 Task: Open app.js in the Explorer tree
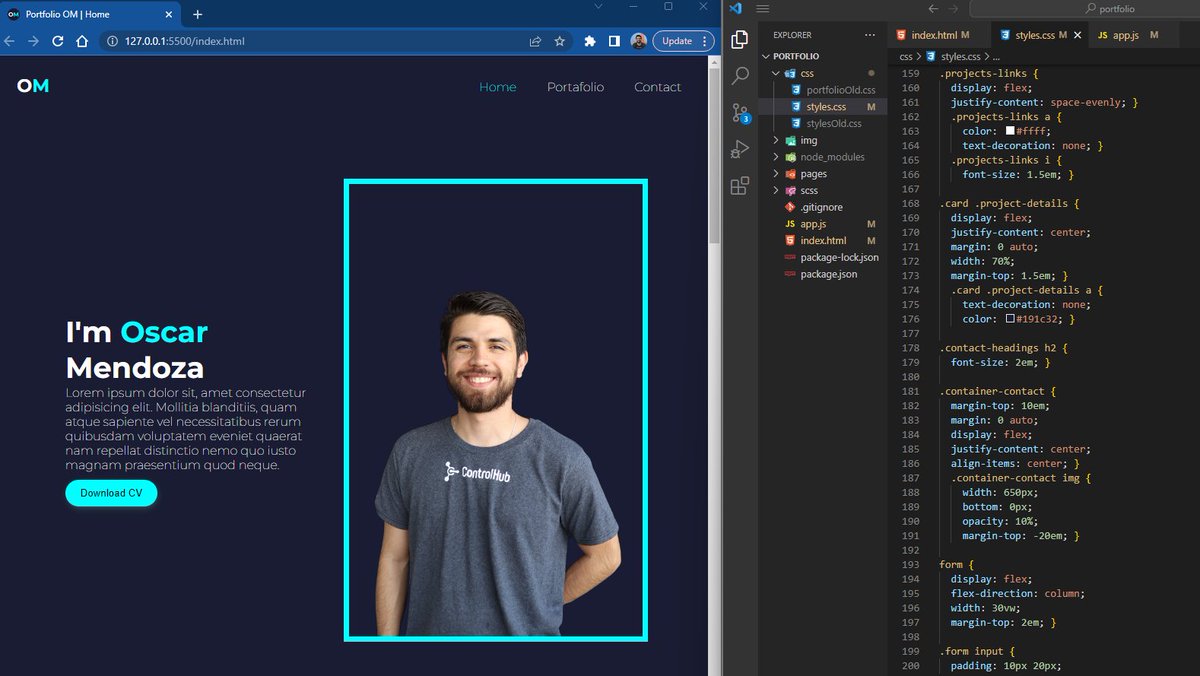813,224
